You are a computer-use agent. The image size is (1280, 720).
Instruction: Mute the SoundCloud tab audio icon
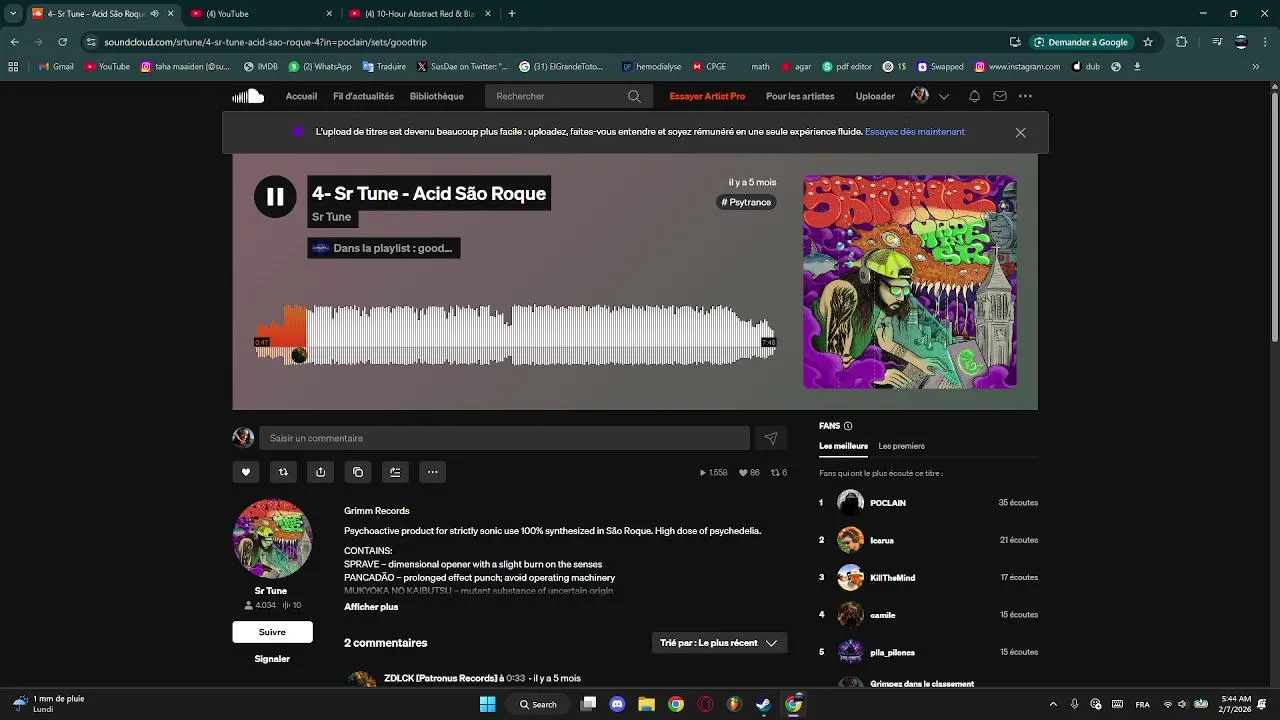(154, 14)
